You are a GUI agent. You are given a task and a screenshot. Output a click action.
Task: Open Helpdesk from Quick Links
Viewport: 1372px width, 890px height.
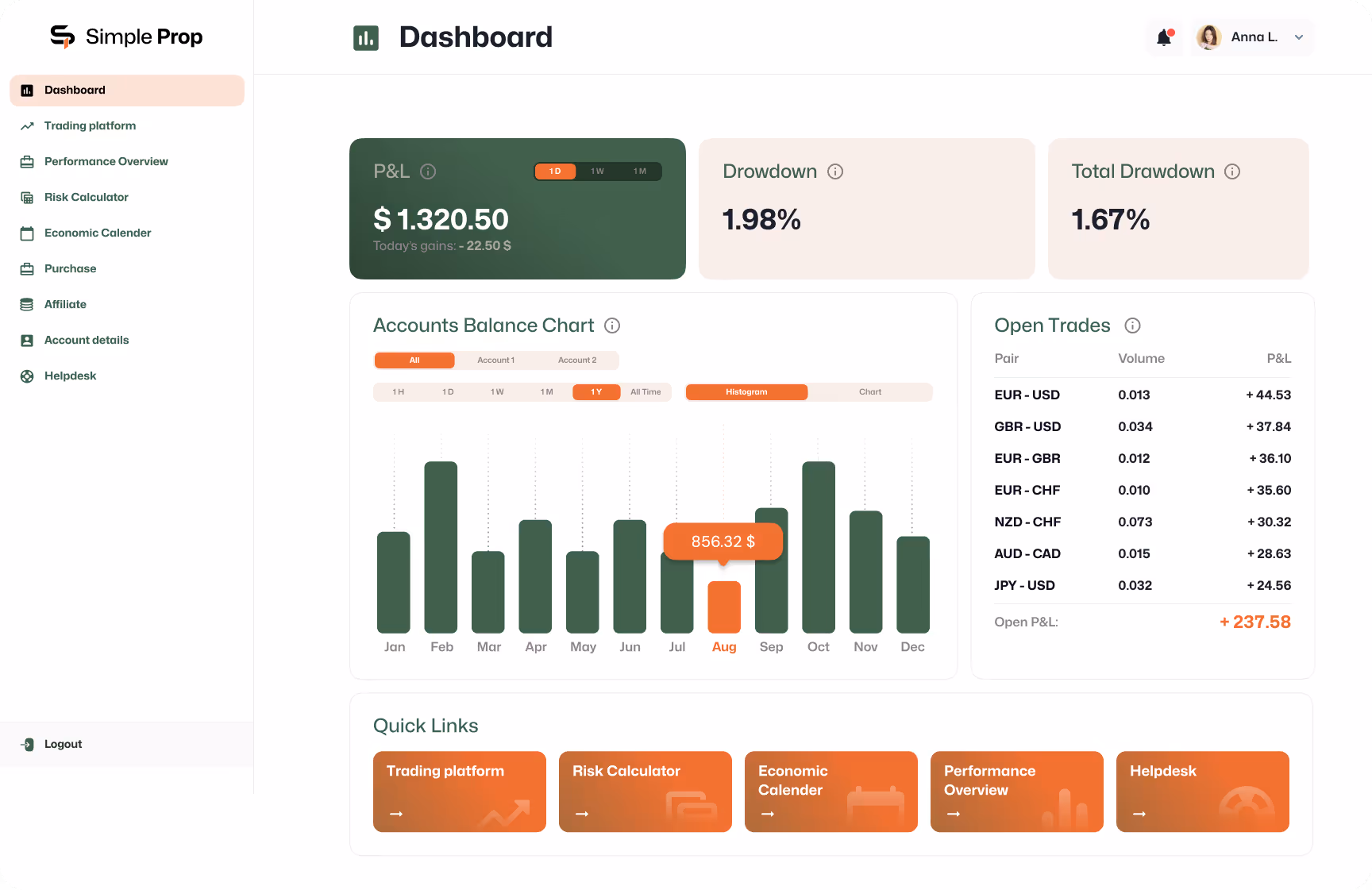point(1202,792)
